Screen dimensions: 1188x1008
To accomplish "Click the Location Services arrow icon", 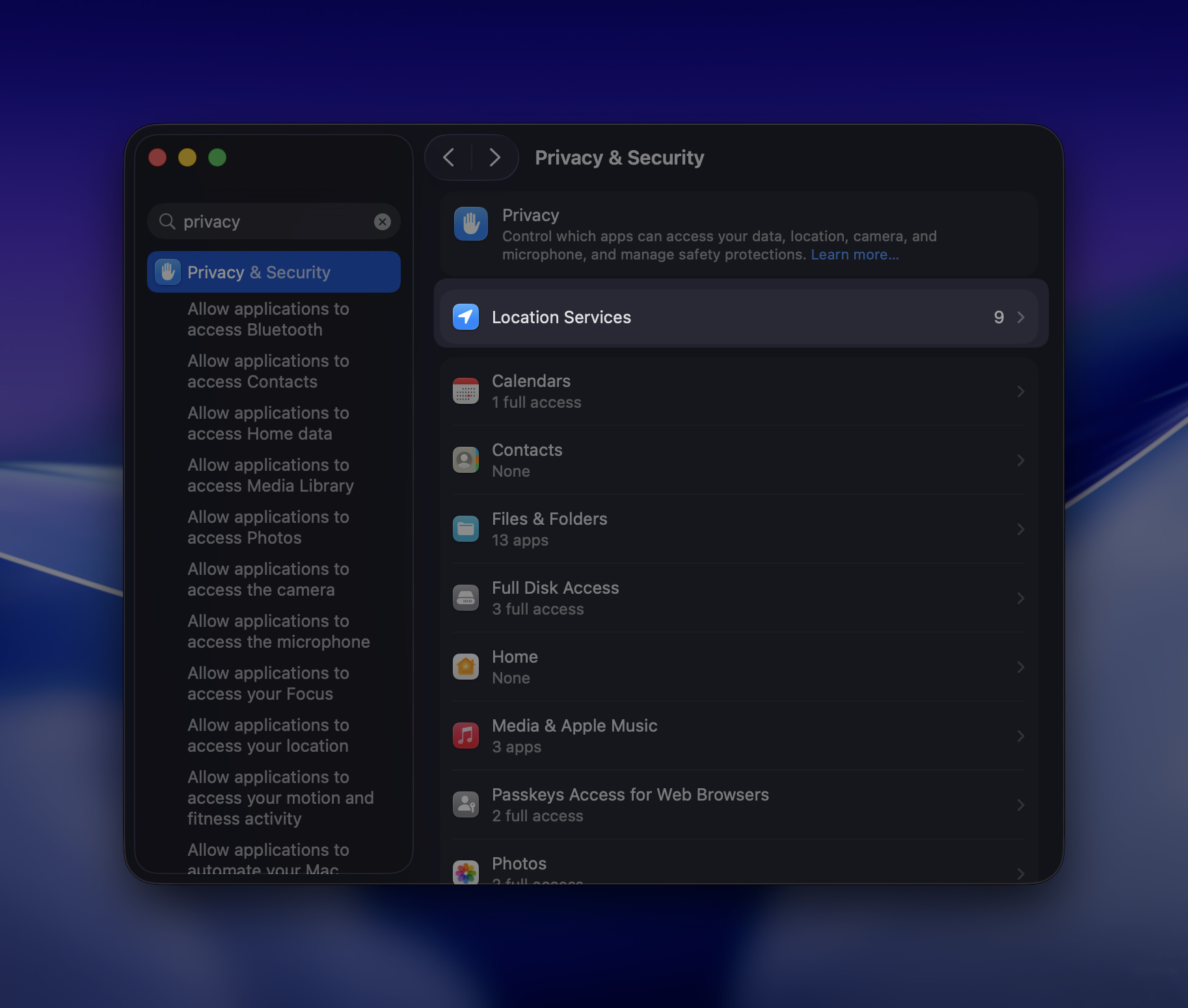I will (466, 317).
